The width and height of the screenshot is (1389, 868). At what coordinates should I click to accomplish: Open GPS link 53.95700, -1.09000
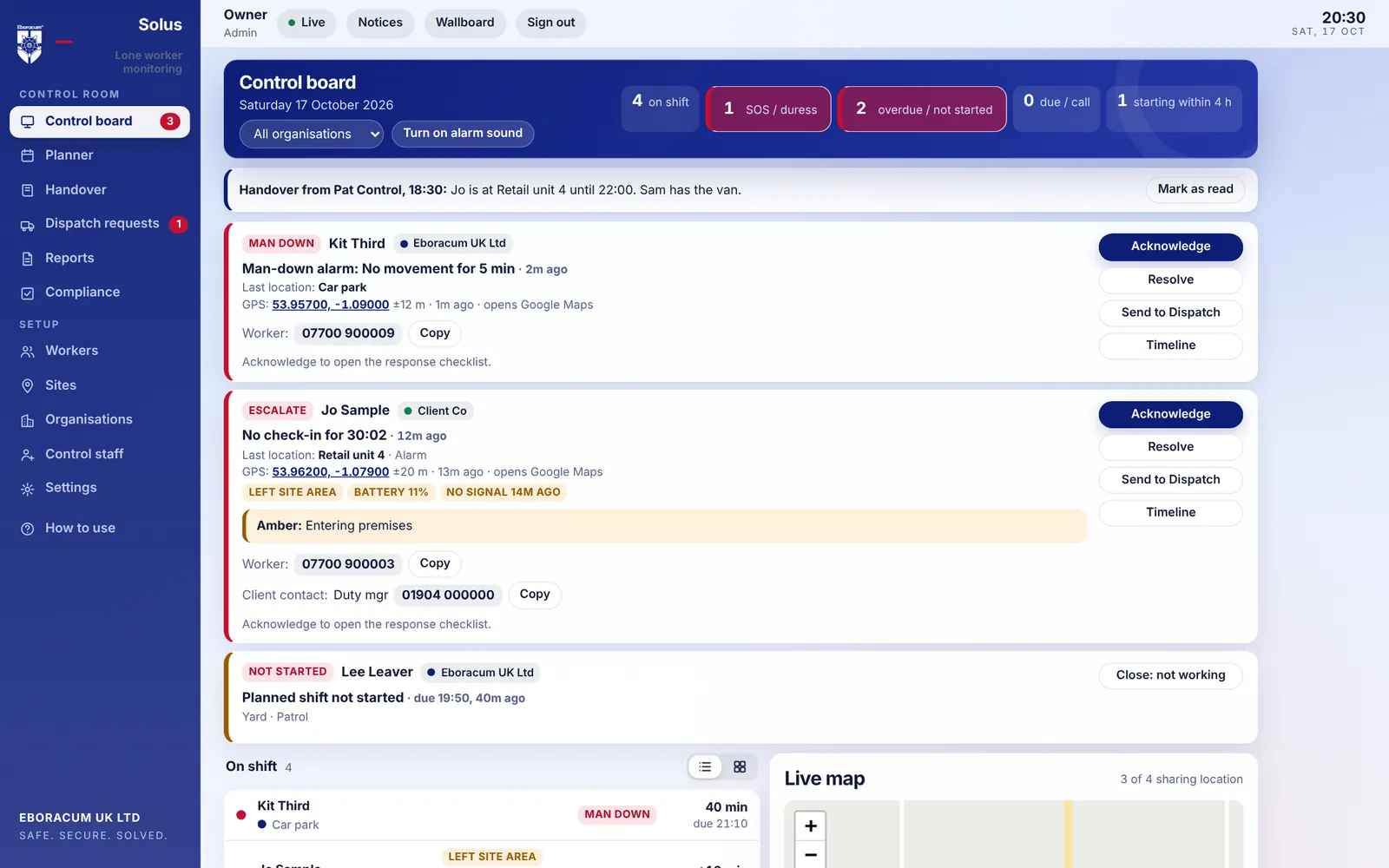[331, 305]
